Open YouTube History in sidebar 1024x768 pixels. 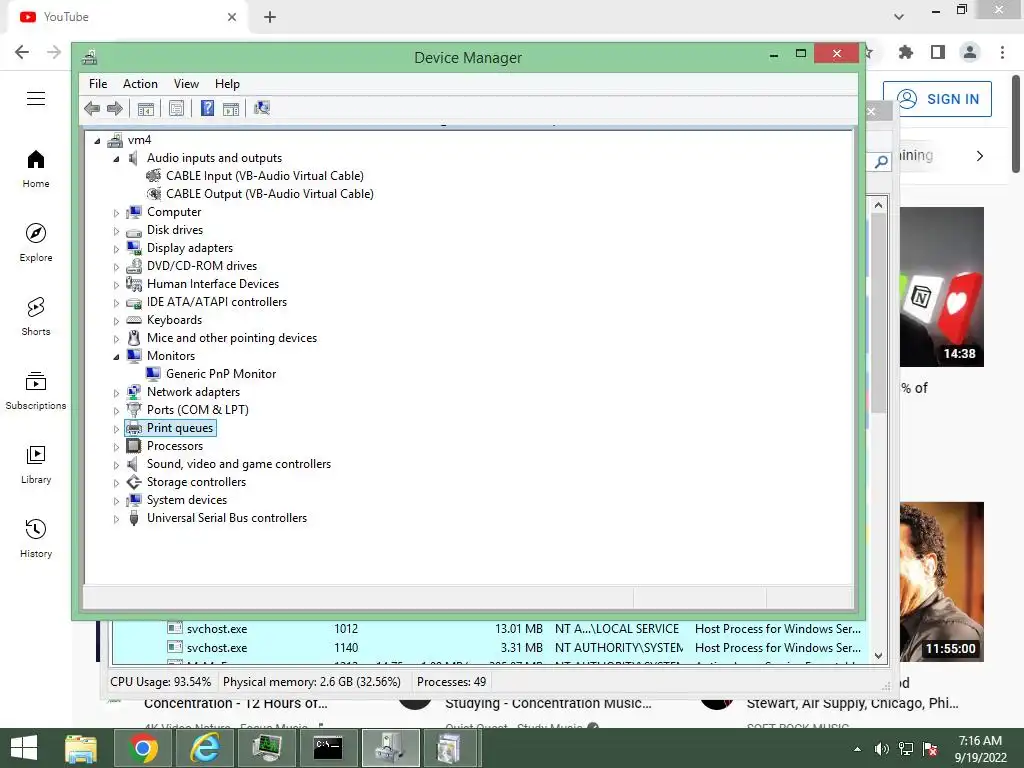tap(36, 538)
